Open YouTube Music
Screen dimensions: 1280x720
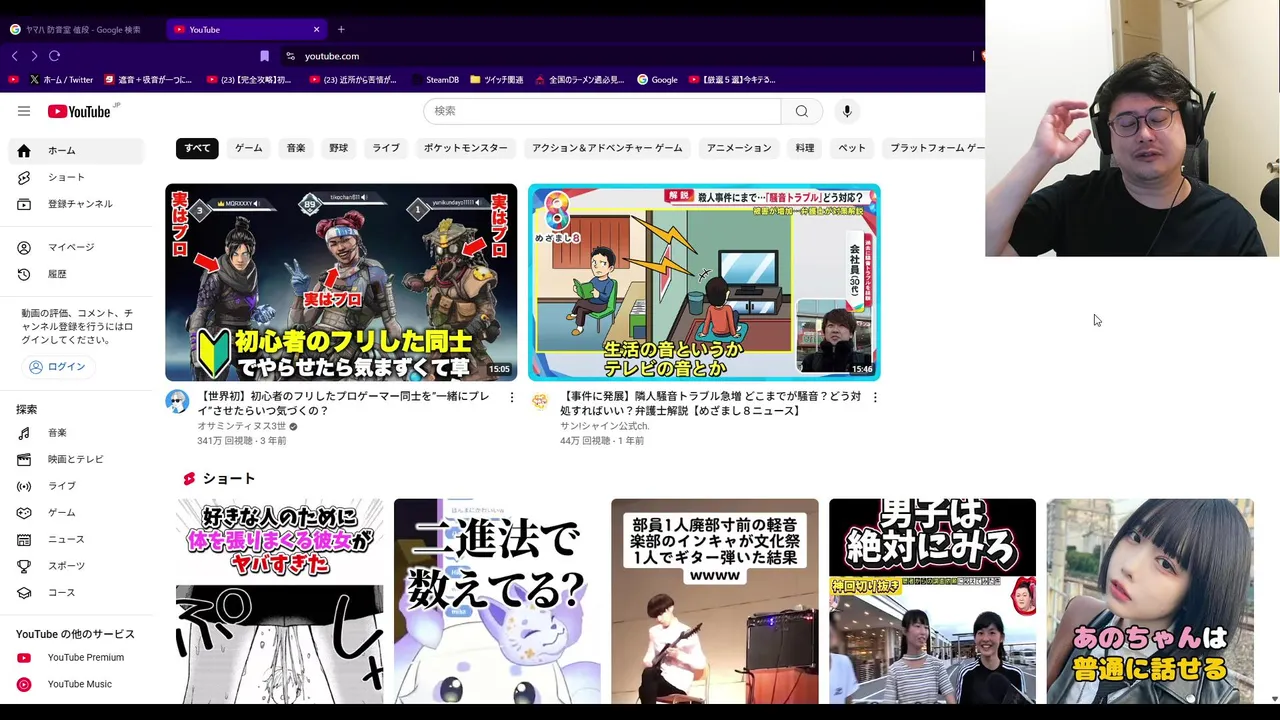78,684
